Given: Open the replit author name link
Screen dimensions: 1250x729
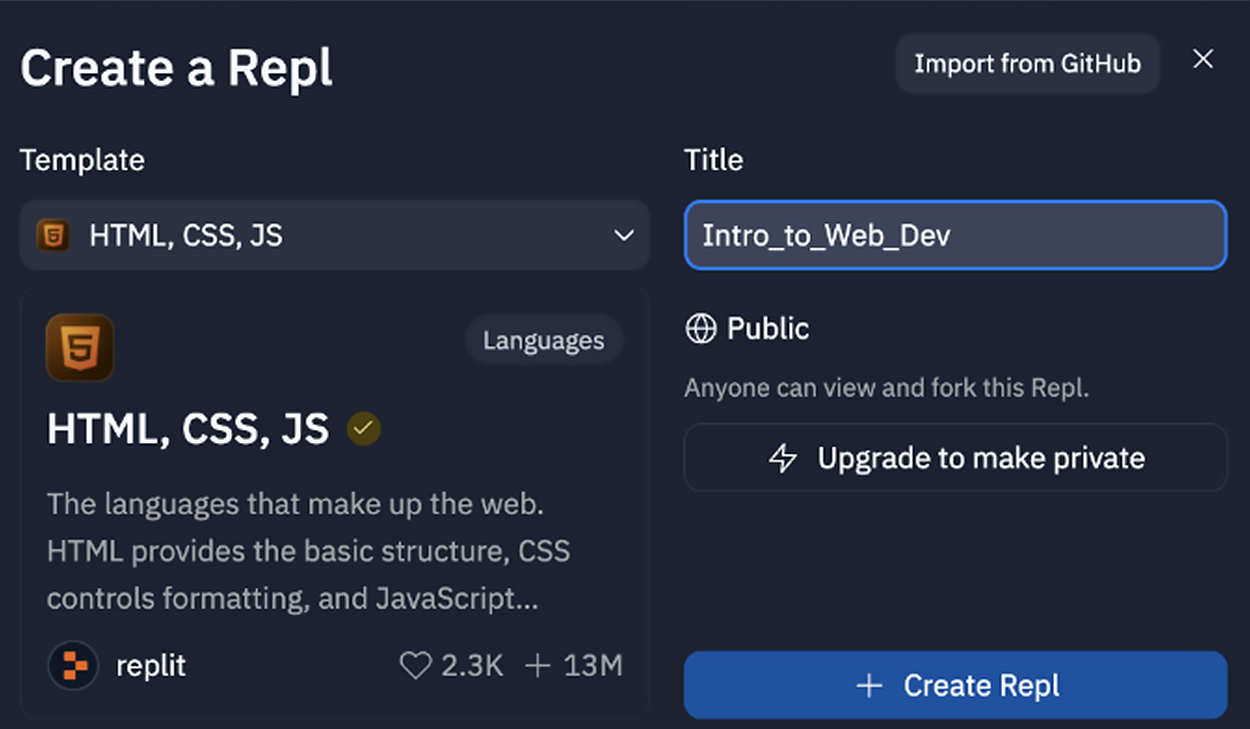Looking at the screenshot, I should (x=151, y=666).
